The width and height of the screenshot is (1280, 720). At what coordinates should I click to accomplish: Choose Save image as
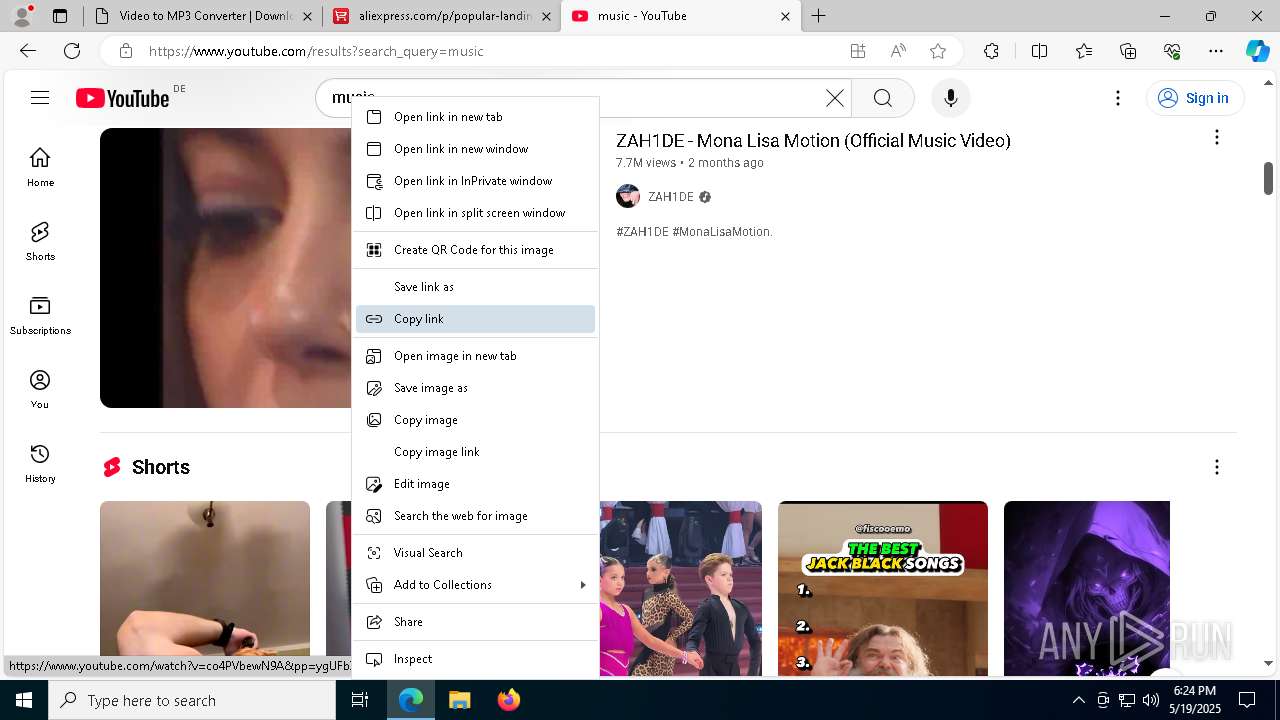click(x=476, y=388)
